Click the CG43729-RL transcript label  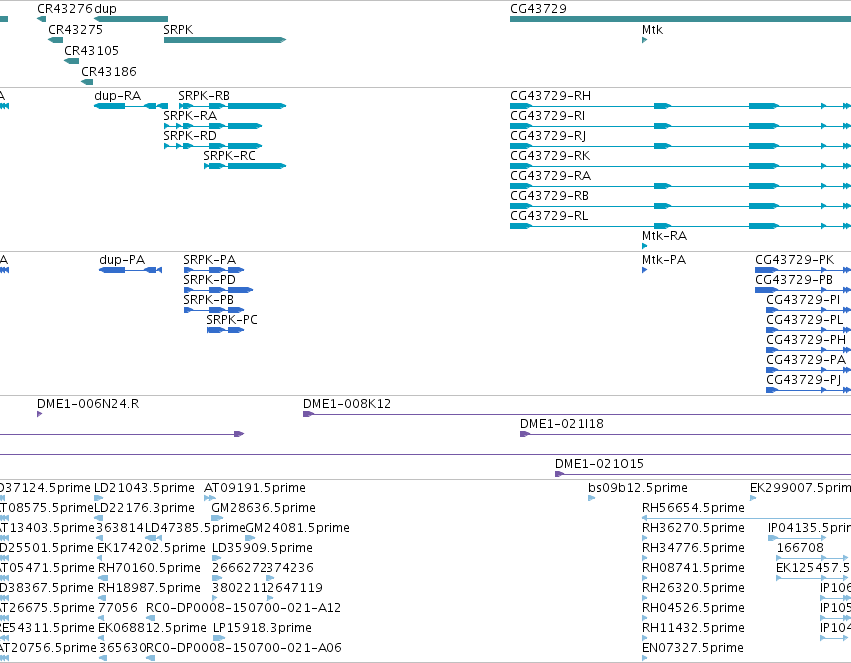click(x=549, y=216)
